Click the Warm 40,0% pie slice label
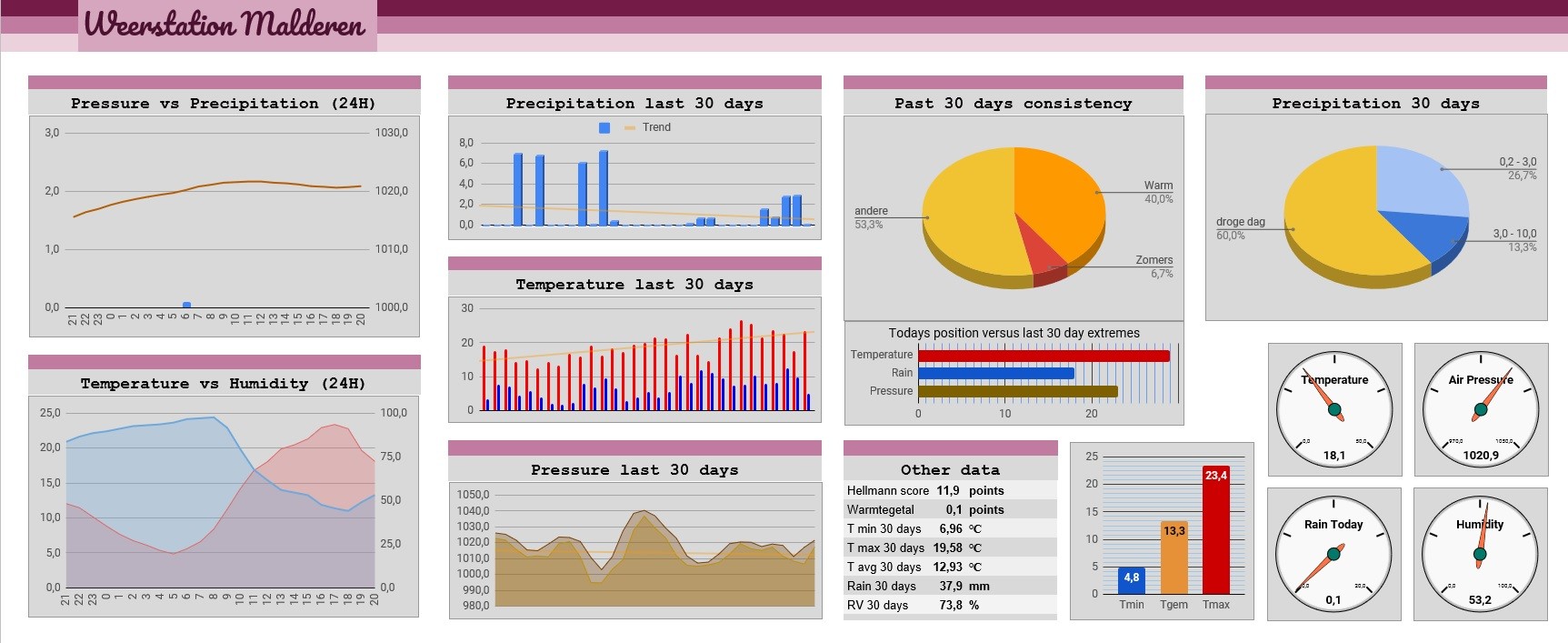 click(1158, 192)
